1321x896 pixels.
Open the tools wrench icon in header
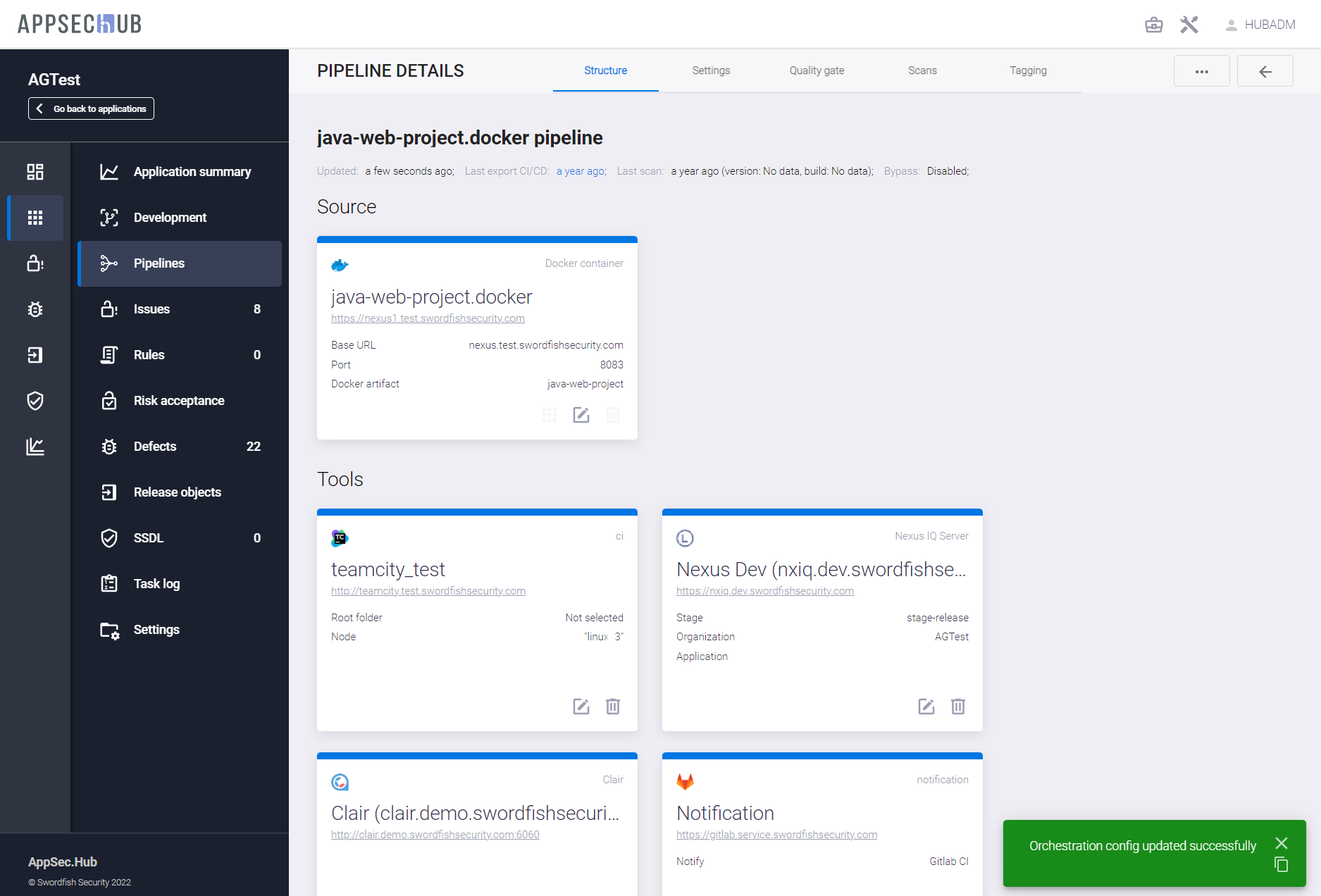(x=1189, y=25)
